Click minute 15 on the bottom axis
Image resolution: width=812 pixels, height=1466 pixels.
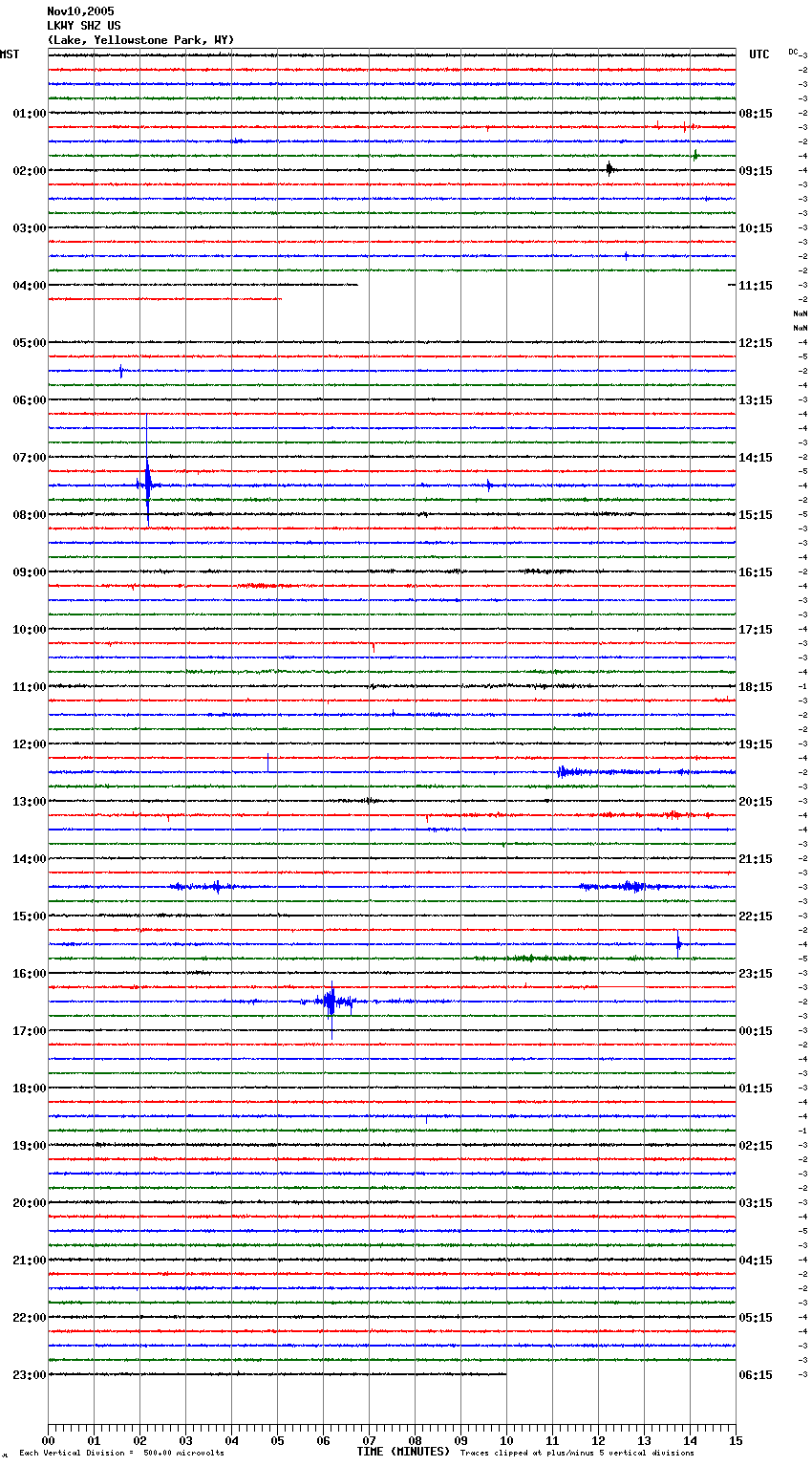point(735,1440)
